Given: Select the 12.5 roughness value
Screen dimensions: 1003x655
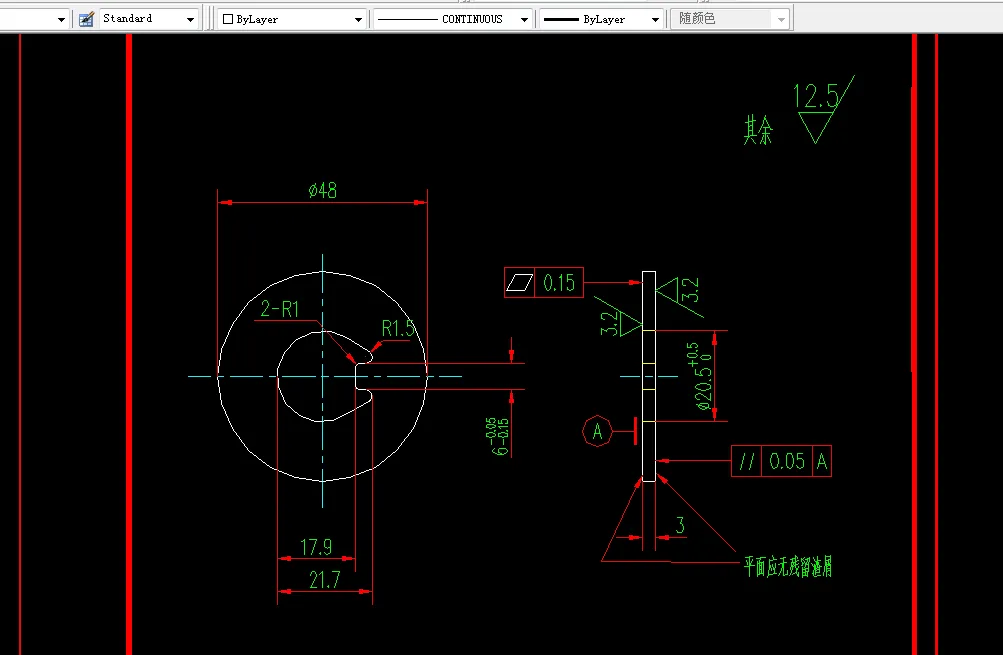Looking at the screenshot, I should coord(816,97).
